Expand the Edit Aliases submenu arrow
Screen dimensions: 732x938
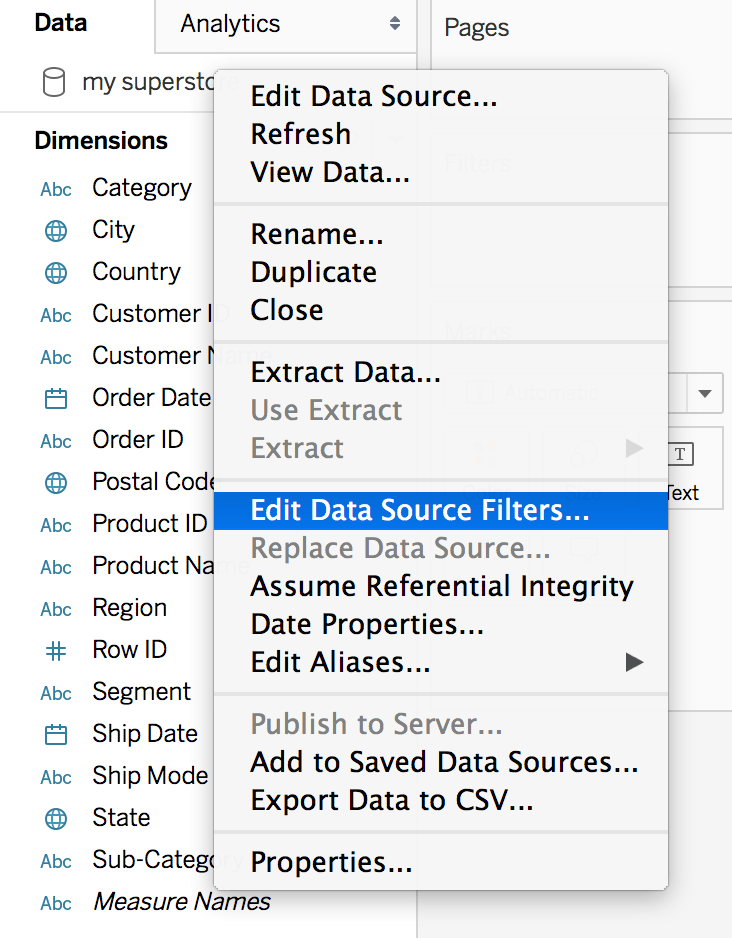tap(633, 662)
